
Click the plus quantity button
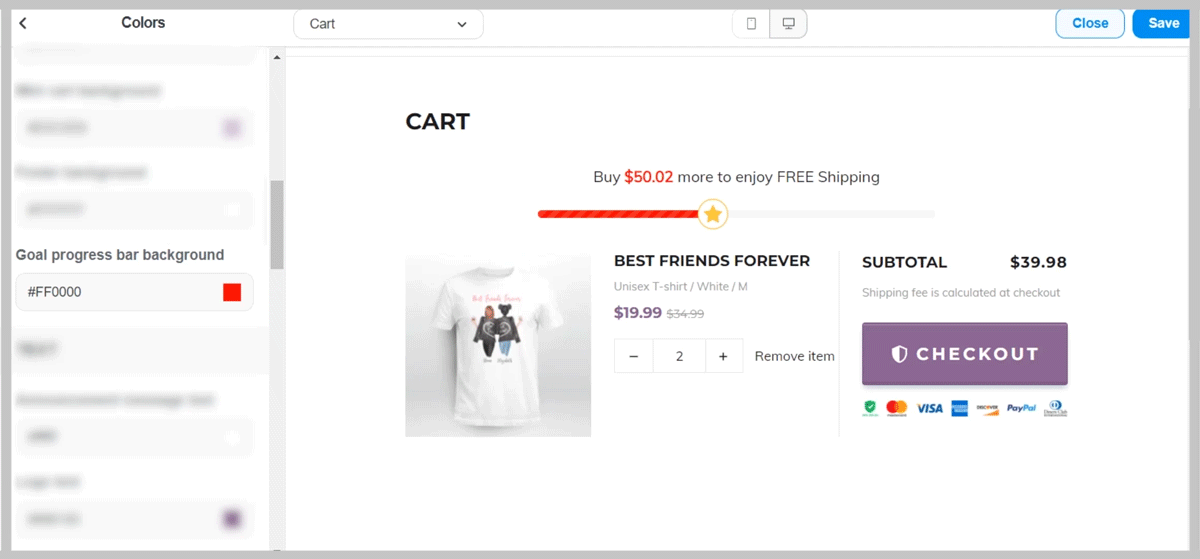pyautogui.click(x=724, y=356)
